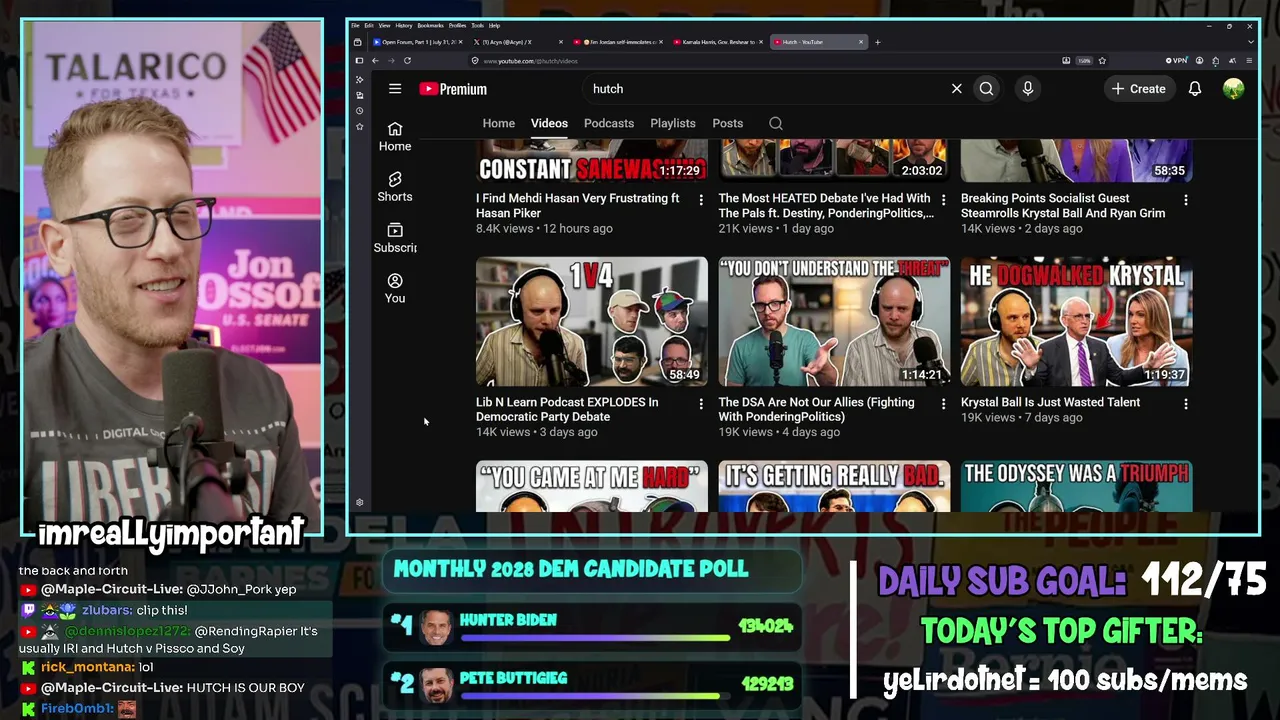Switch to 'Kamala Harris, Gov. Beshear' browser tab
Image resolution: width=1280 pixels, height=720 pixels.
(x=719, y=42)
